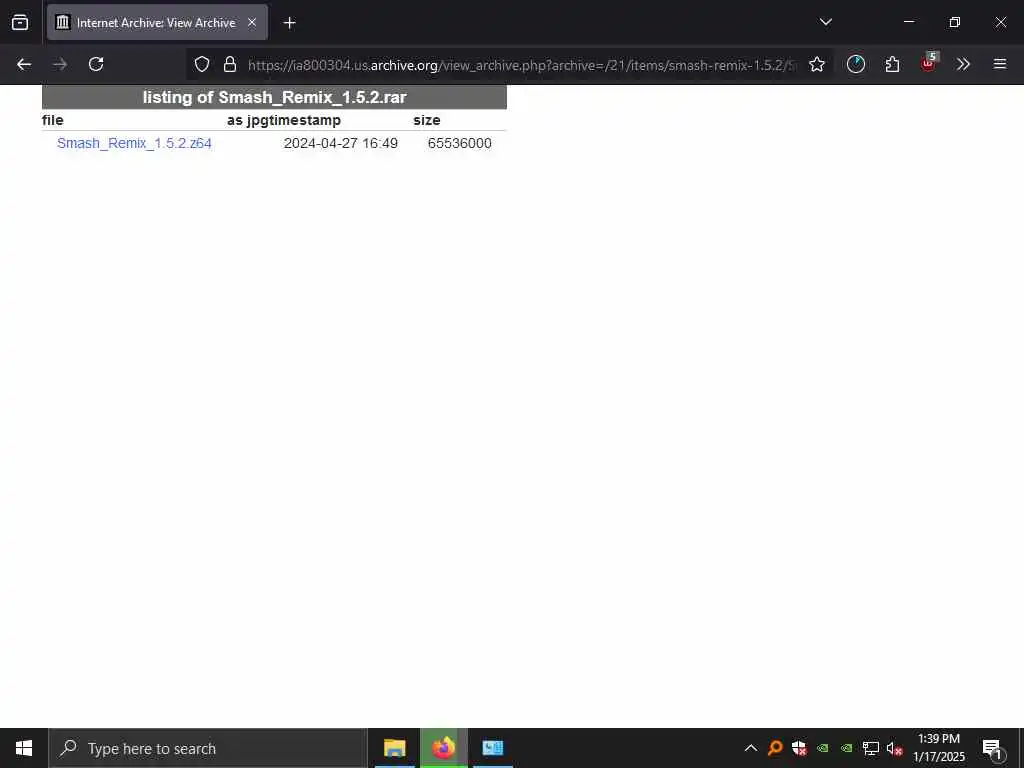Screen dimensions: 1024x768
Task: Open the tracking protection shield icon
Action: tap(202, 64)
